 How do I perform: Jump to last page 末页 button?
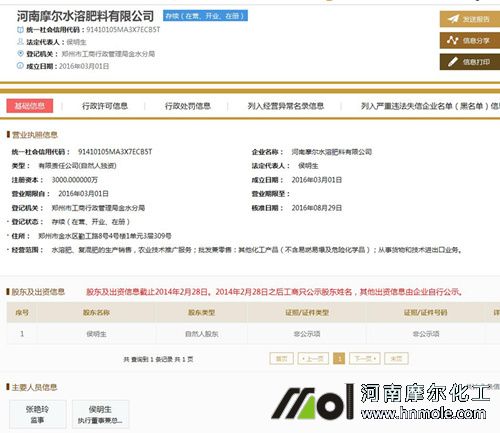tap(396, 359)
